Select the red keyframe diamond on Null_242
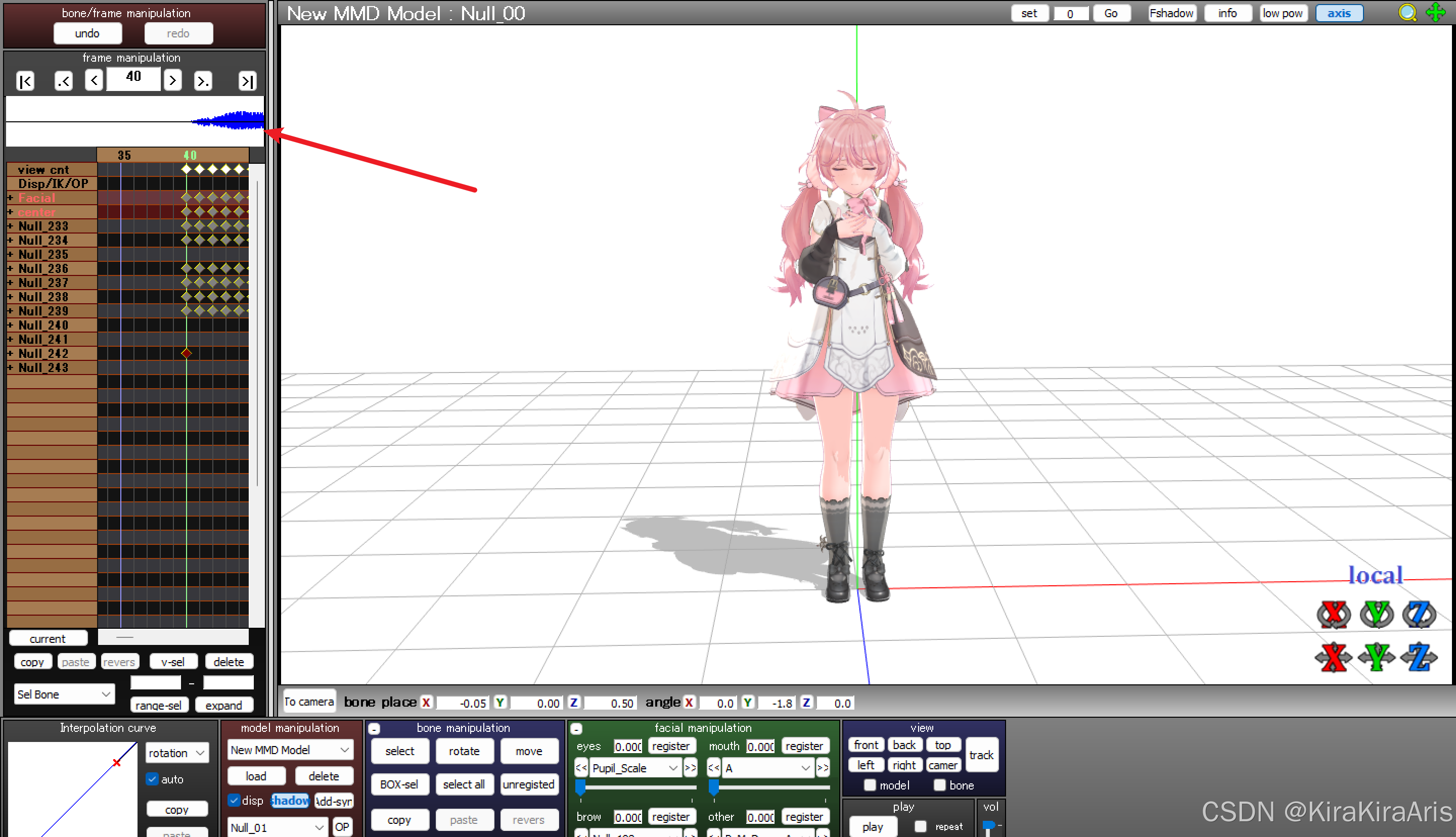1456x837 pixels. [x=186, y=353]
